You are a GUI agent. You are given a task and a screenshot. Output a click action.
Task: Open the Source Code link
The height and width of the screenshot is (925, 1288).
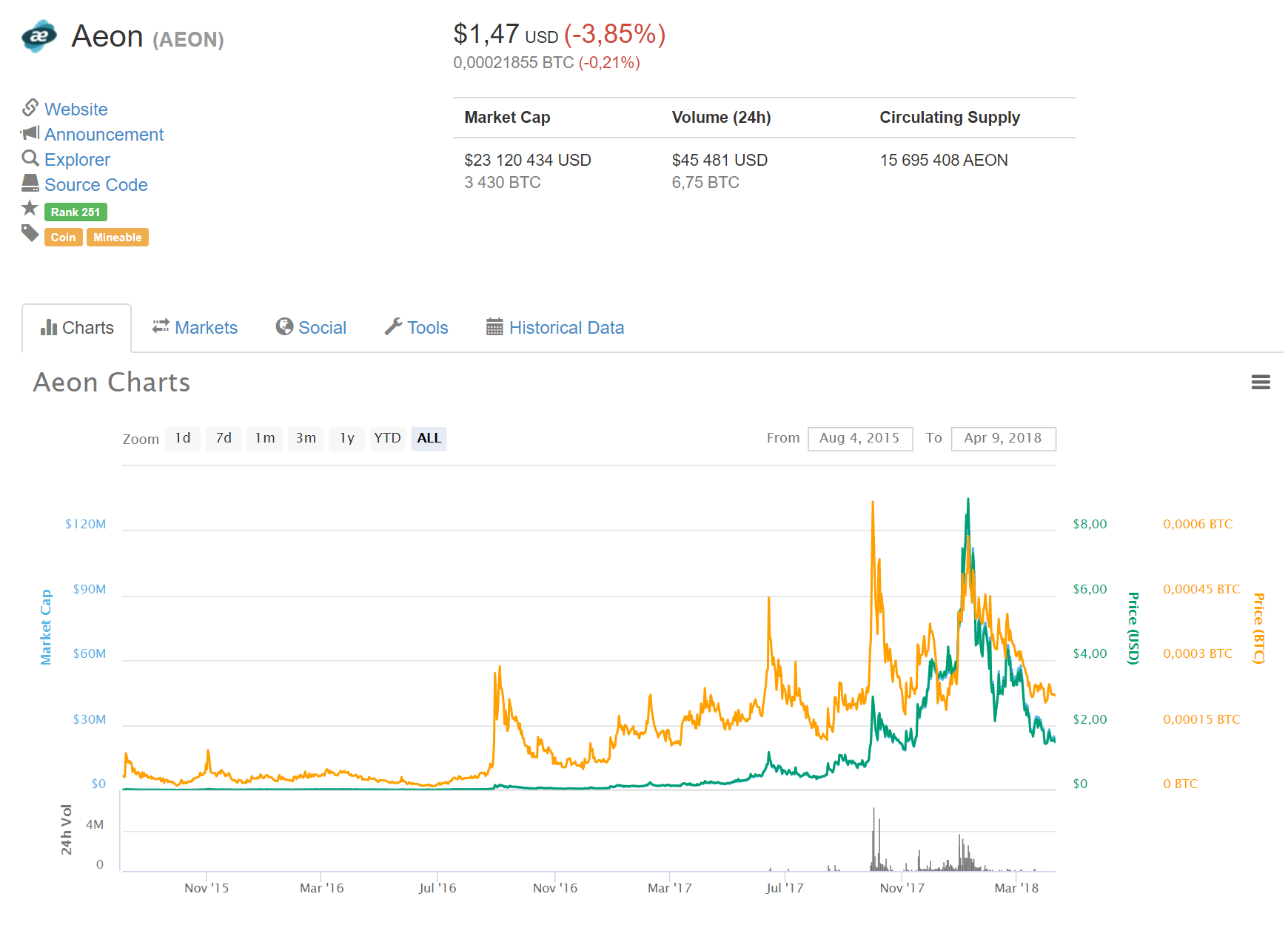pyautogui.click(x=95, y=185)
